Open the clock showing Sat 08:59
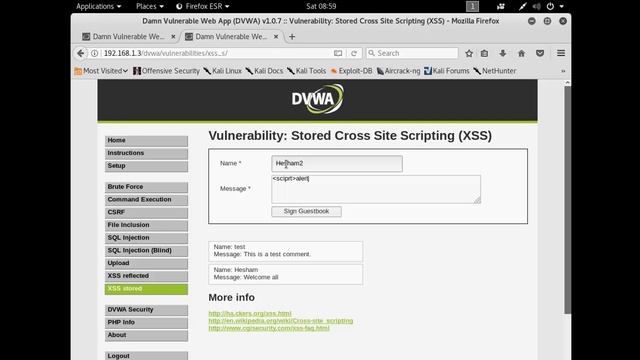Viewport: 640px width, 360px height. point(321,6)
